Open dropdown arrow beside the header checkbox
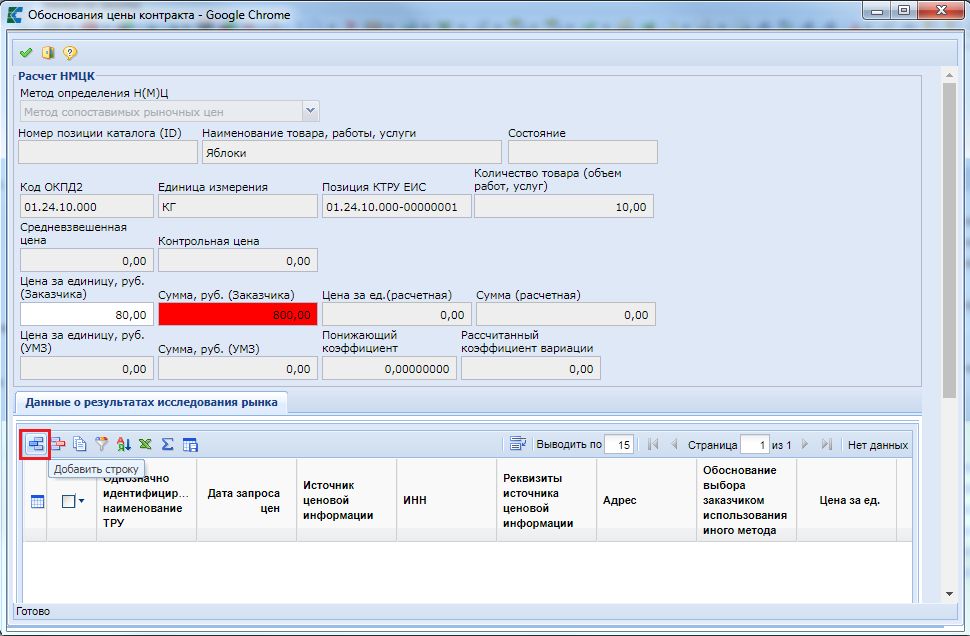The image size is (970, 636). click(81, 502)
